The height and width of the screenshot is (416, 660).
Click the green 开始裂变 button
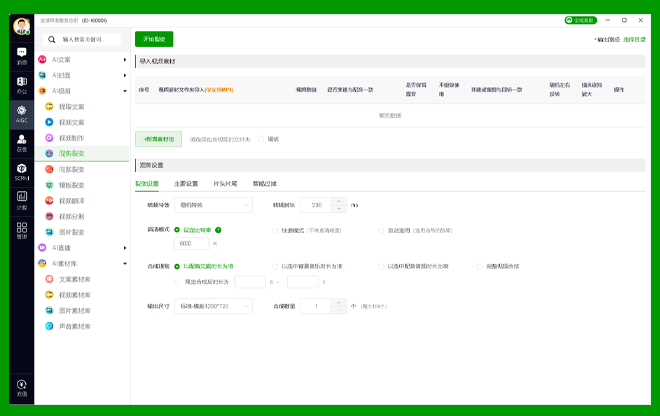(x=154, y=39)
